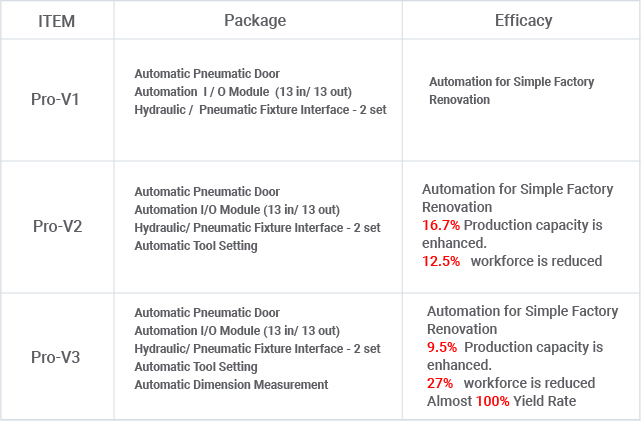The height and width of the screenshot is (421, 641).
Task: Click the red 9.5% production capacity figure
Action: point(442,347)
